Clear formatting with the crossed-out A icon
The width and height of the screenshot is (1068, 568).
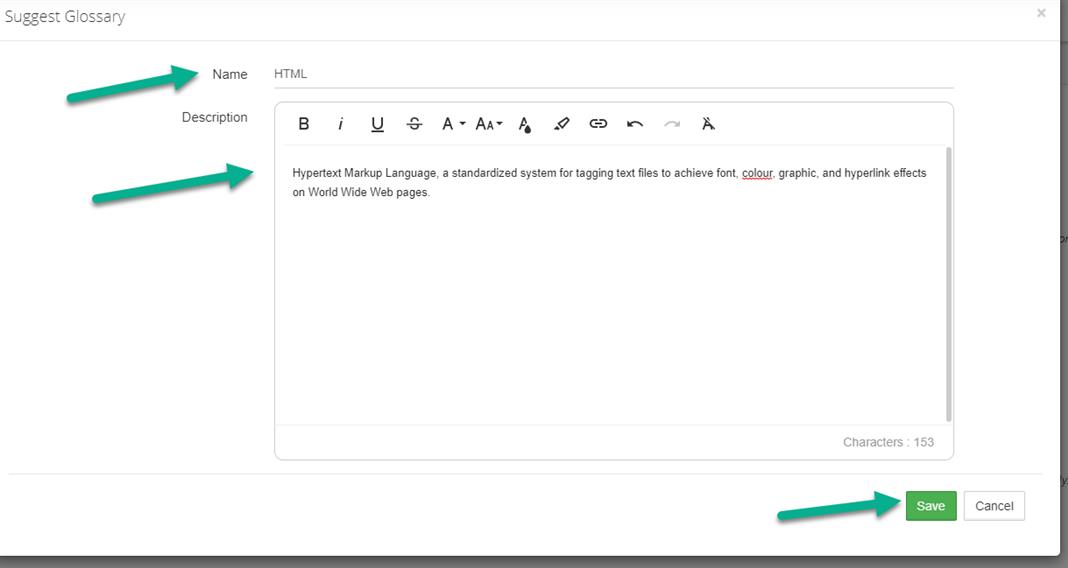pyautogui.click(x=708, y=124)
